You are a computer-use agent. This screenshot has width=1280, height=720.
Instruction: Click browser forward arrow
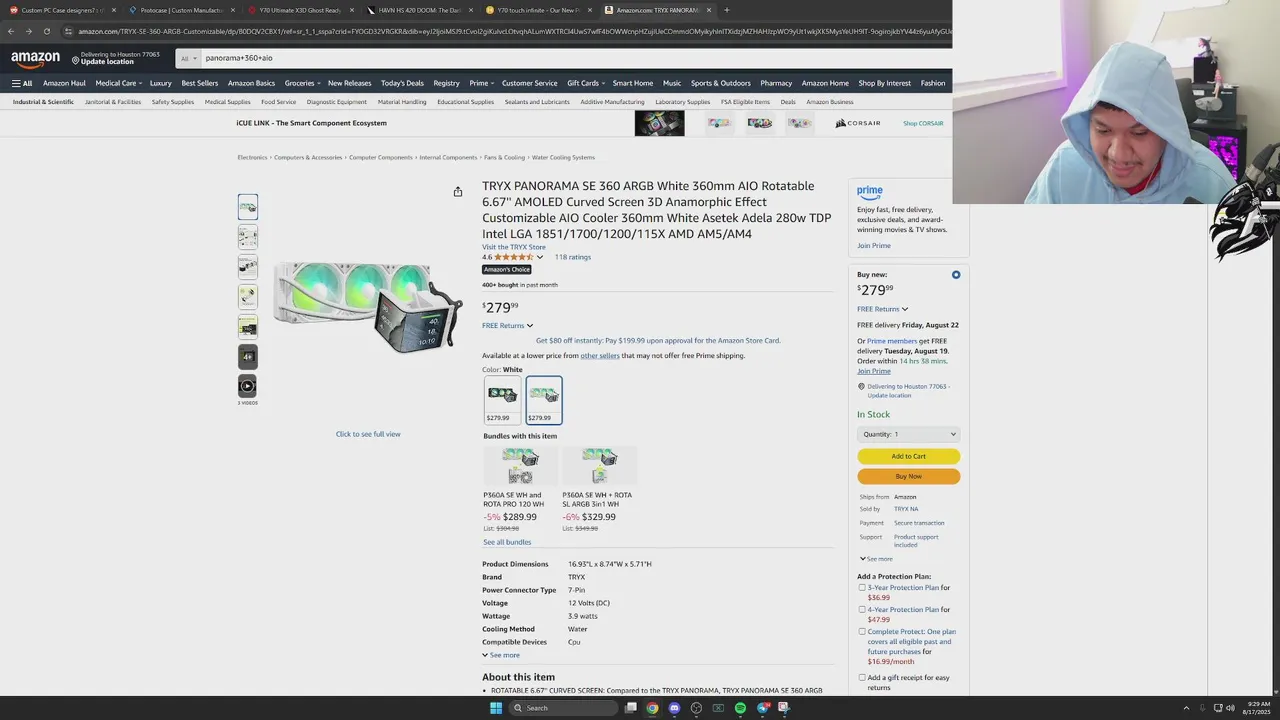tap(28, 31)
